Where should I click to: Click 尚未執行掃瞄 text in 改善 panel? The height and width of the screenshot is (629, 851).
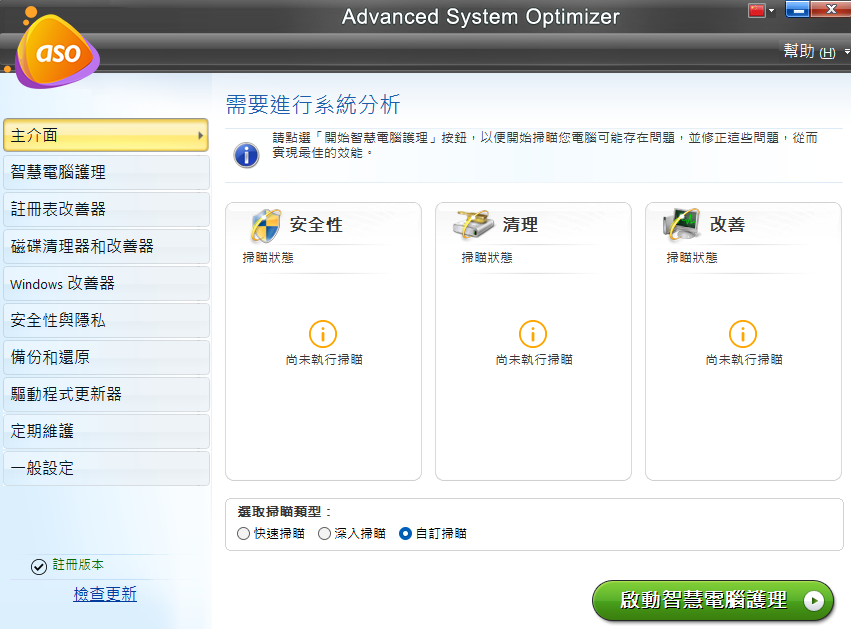pos(744,360)
